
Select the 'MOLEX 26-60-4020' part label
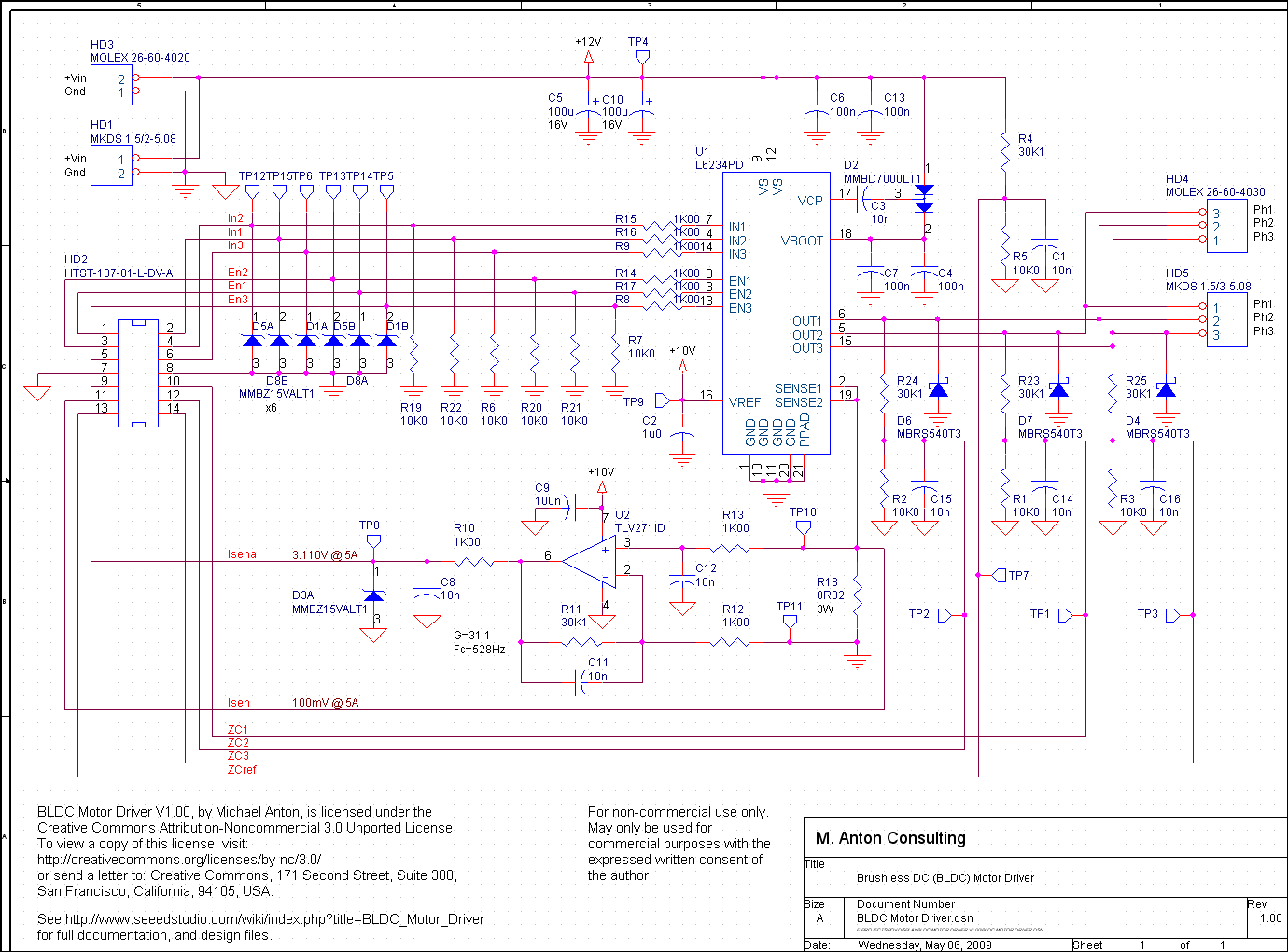tap(140, 58)
